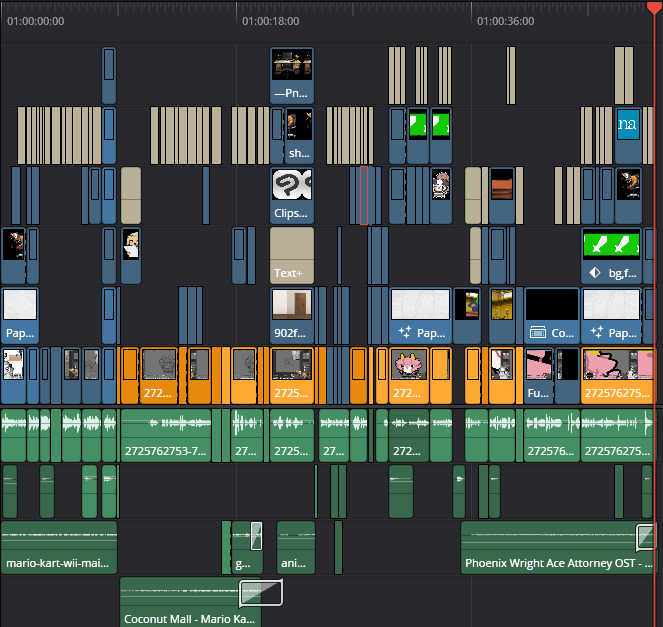663x627 pixels.
Task: Select the leftmost Pap... paper texture clip
Action: click(20, 315)
